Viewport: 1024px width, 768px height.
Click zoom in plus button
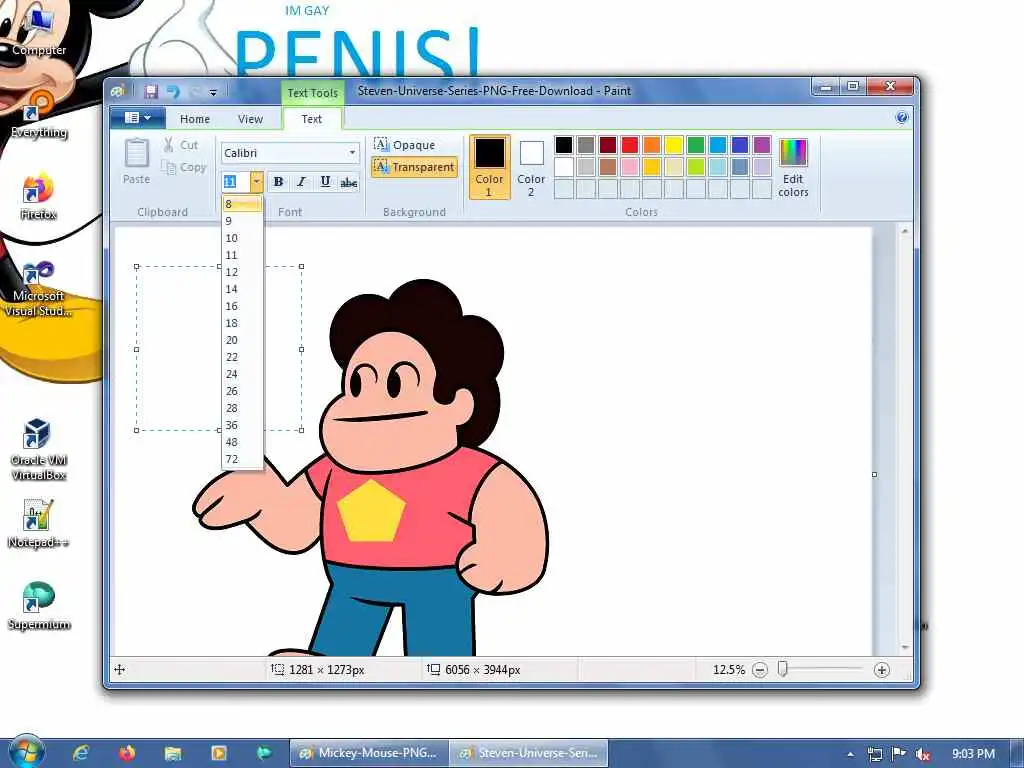882,670
